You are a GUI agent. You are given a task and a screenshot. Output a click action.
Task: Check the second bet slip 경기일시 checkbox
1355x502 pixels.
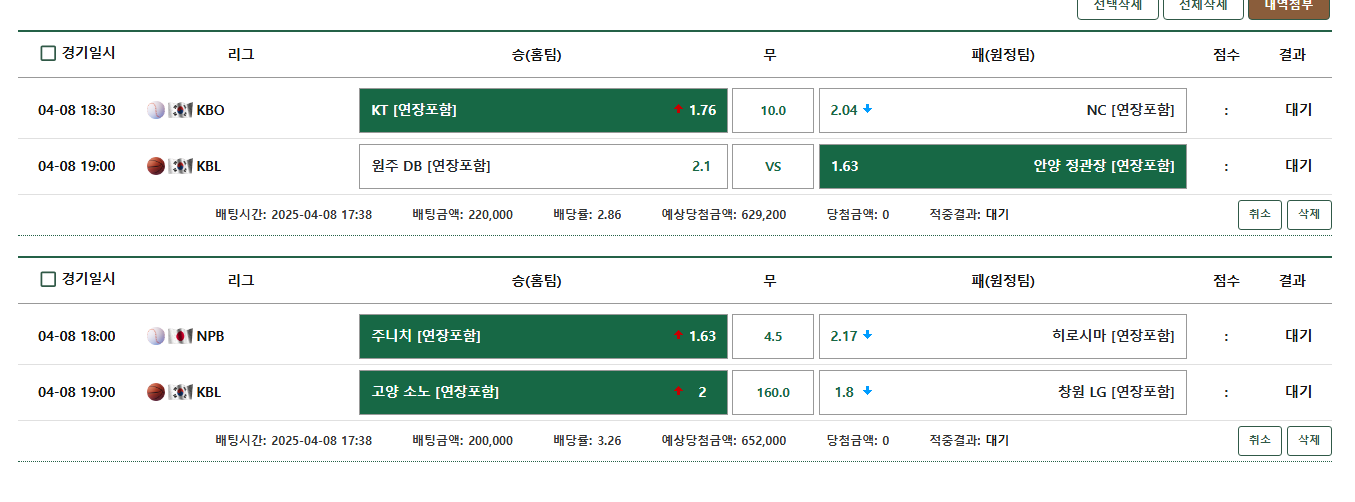[48, 280]
